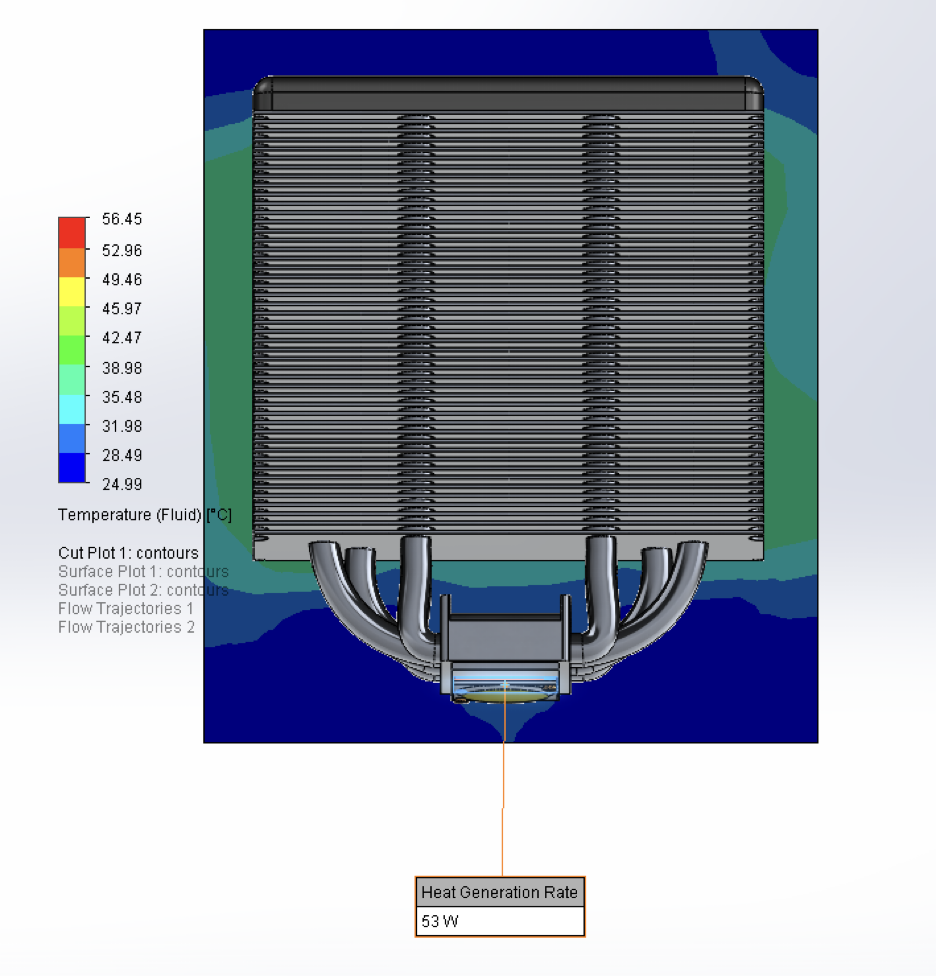936x976 pixels.
Task: Click the orange segment of the color bar
Action: pyautogui.click(x=72, y=263)
